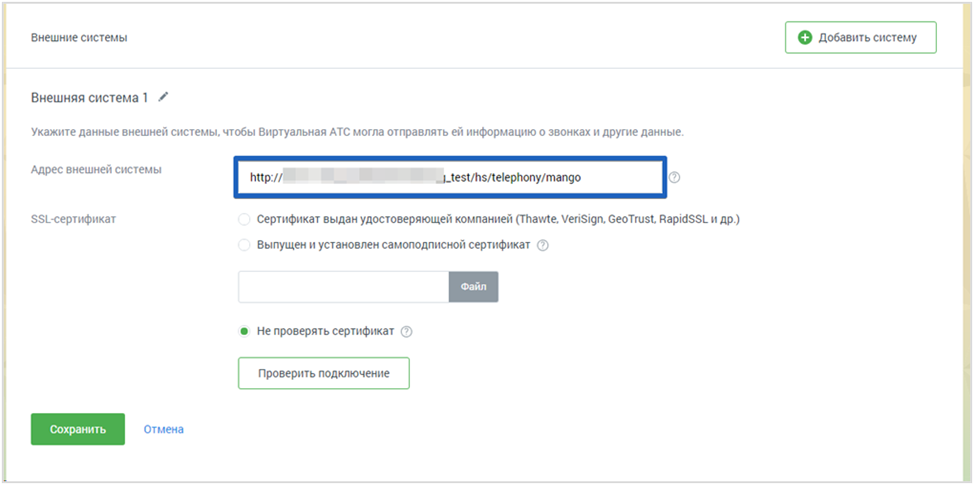Click the Внешние системы section heading
Image resolution: width=974 pixels, height=485 pixels.
[79, 38]
